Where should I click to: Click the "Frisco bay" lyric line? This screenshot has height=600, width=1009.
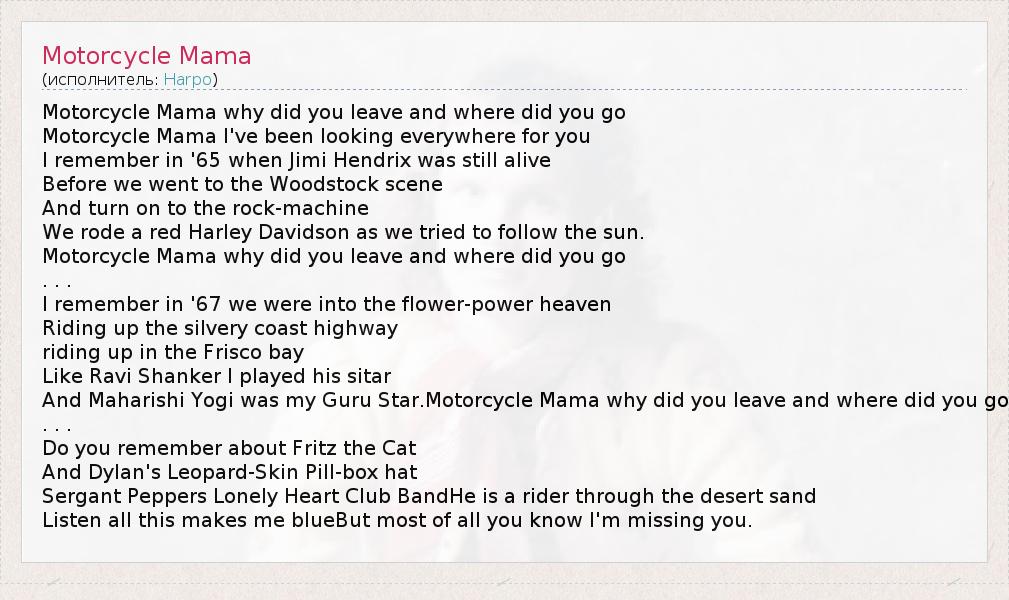click(x=173, y=352)
